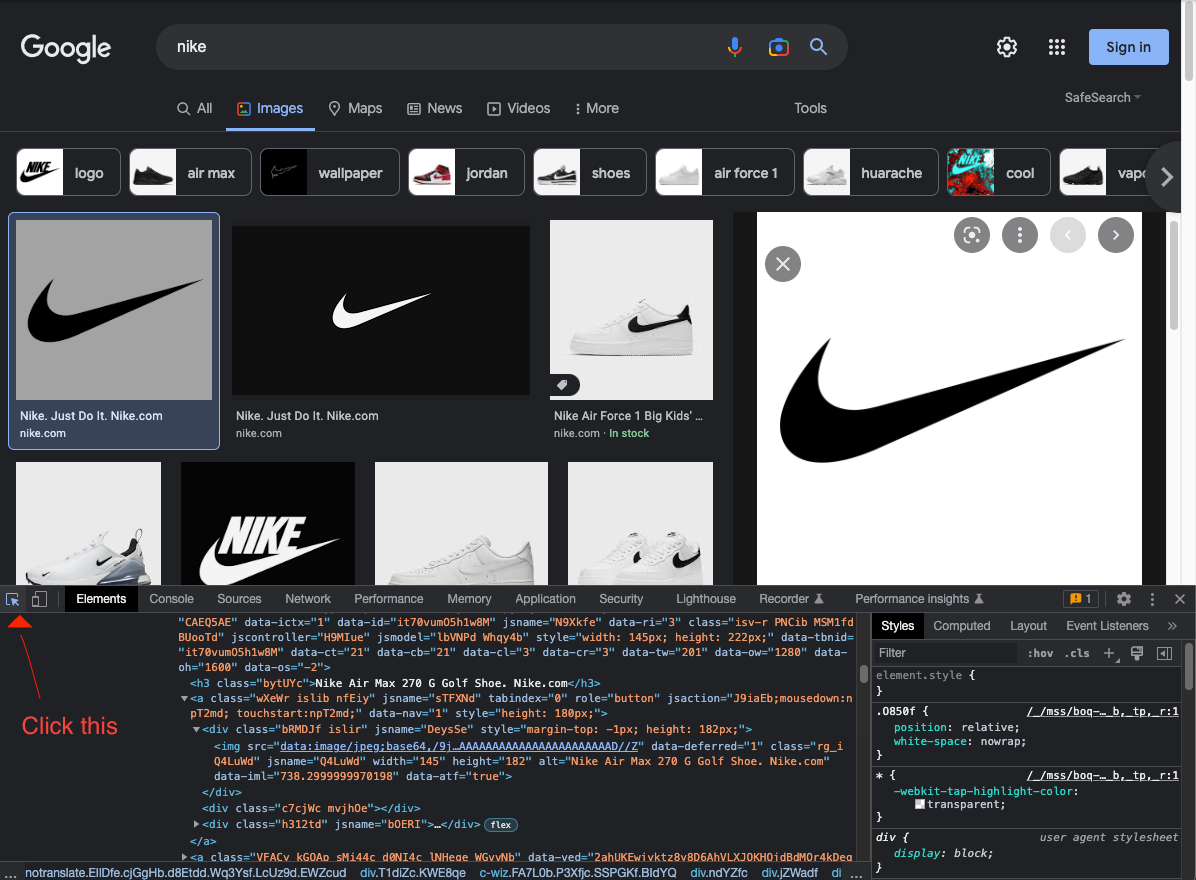Open DevTools customize three-dot menu
The height and width of the screenshot is (880, 1196).
pos(1153,599)
